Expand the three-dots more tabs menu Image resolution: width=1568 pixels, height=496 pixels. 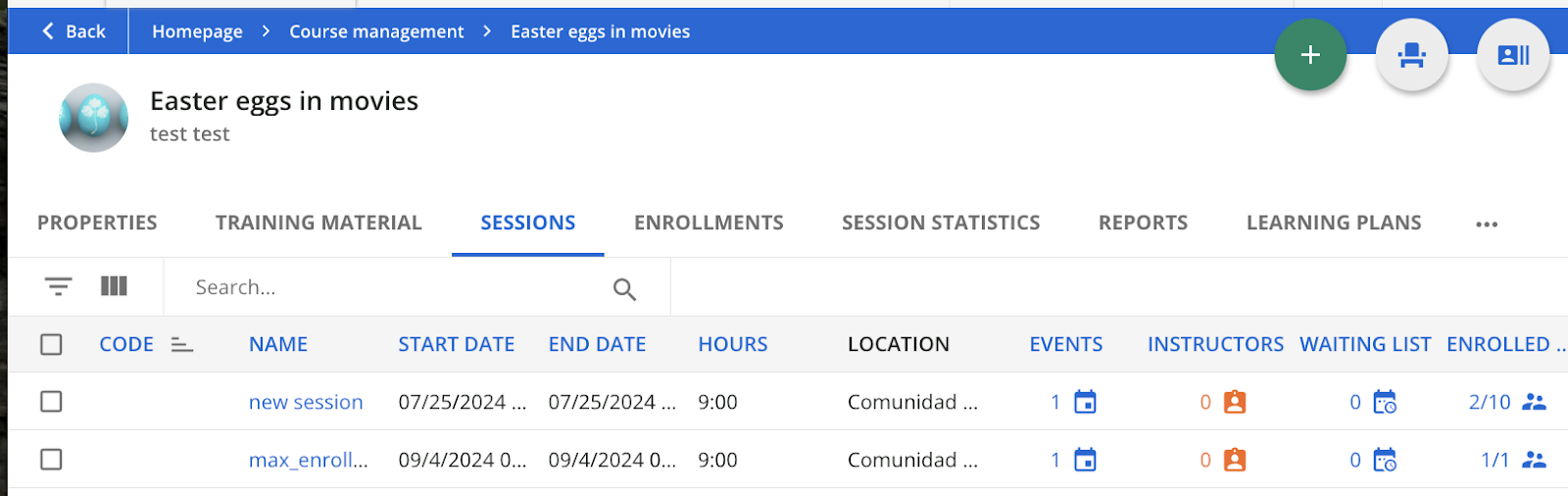point(1487,224)
